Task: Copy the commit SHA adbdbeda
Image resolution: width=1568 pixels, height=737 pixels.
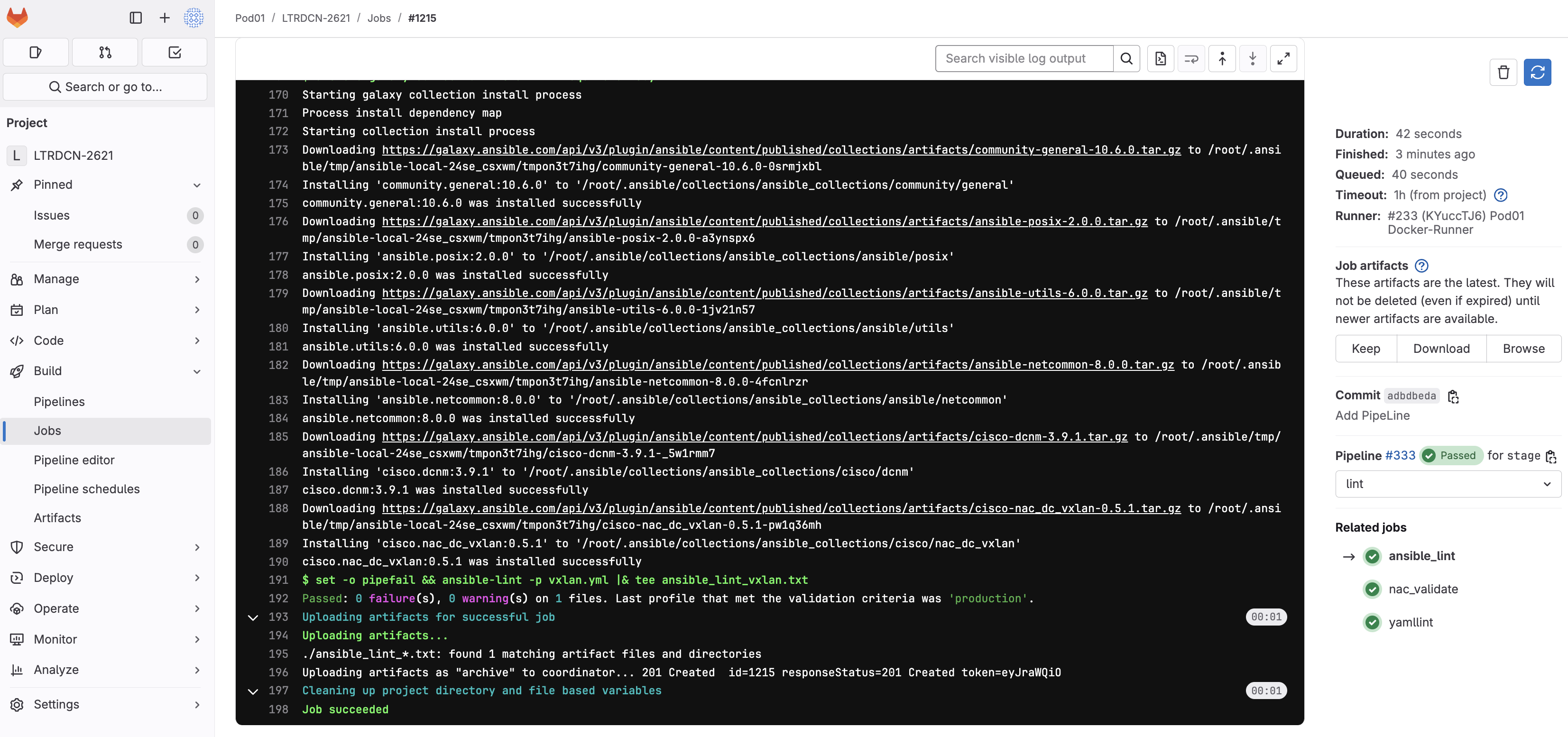Action: click(x=1453, y=396)
